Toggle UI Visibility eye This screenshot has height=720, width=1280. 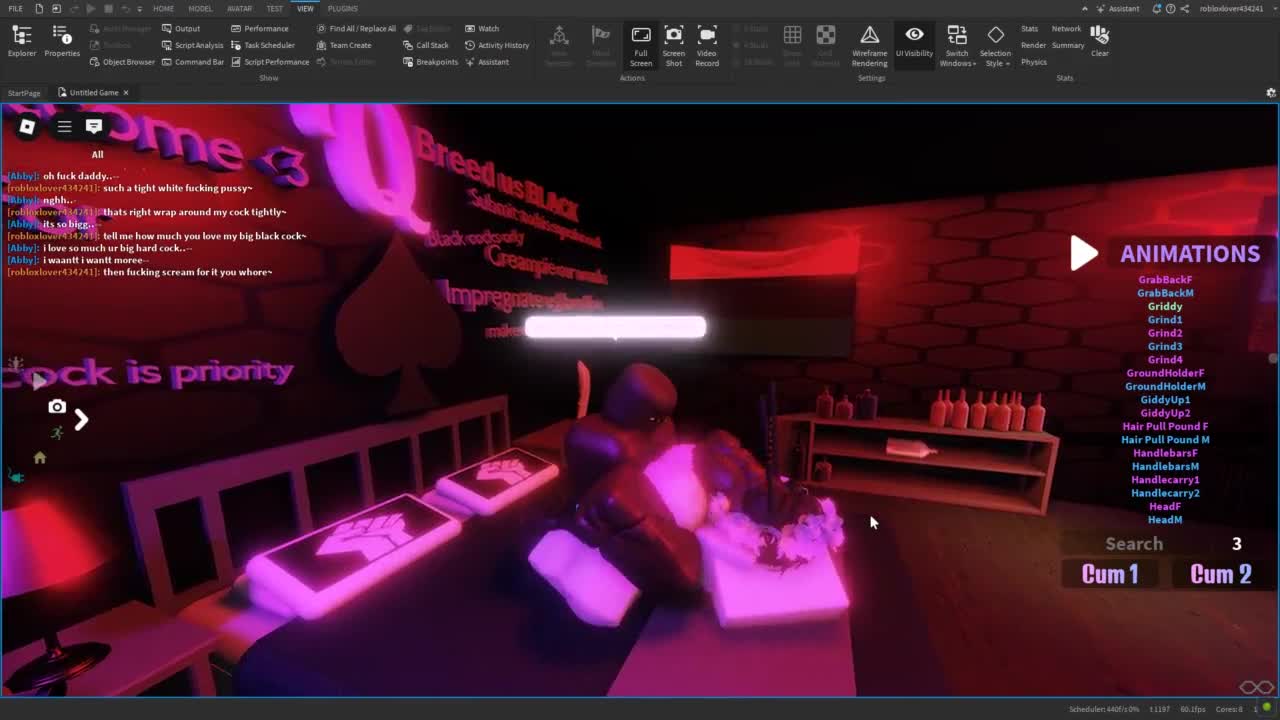914,41
